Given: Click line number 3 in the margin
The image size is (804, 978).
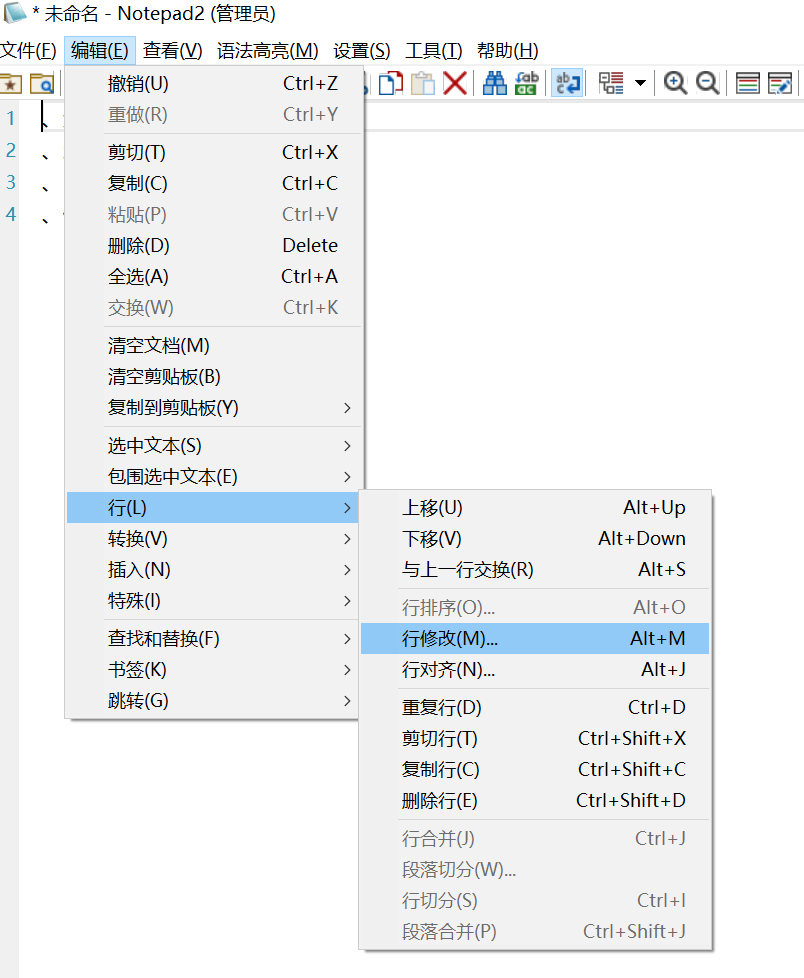Looking at the screenshot, I should [x=11, y=182].
